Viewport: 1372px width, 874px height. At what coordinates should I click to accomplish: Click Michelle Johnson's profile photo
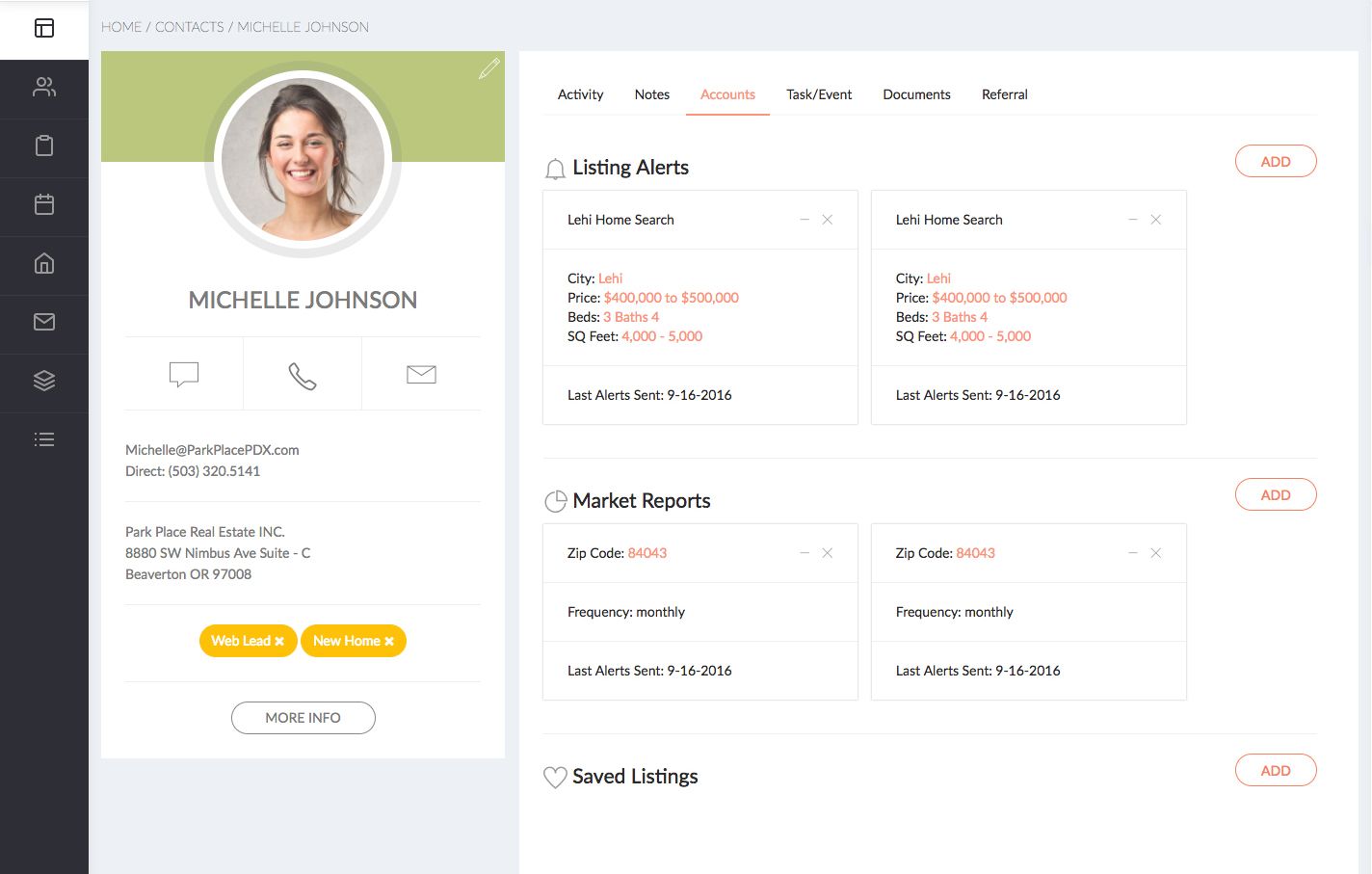303,159
